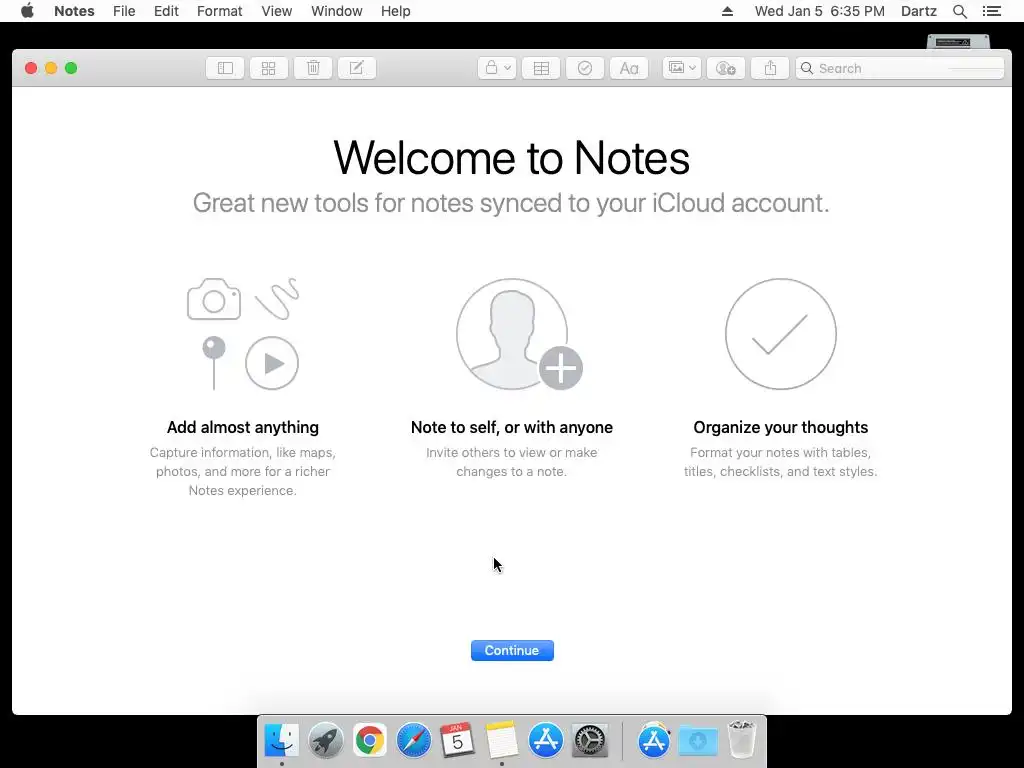The height and width of the screenshot is (768, 1024).
Task: Click the person with plus illustration
Action: coord(519,334)
